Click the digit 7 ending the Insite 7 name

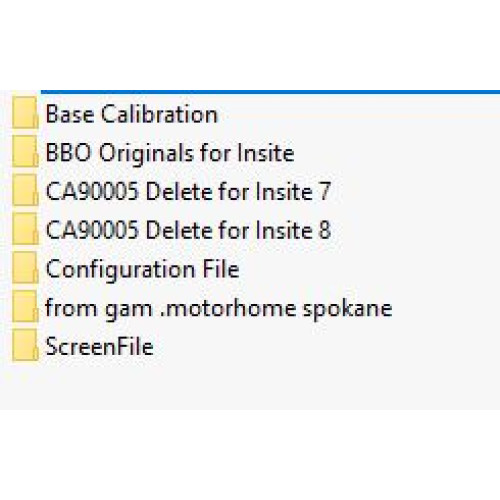(x=324, y=192)
